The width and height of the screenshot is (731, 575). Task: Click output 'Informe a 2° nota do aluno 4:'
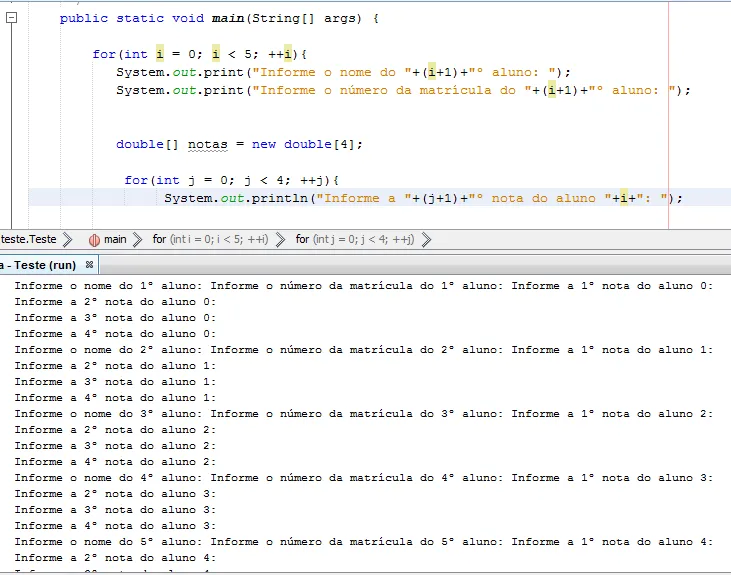[115, 558]
